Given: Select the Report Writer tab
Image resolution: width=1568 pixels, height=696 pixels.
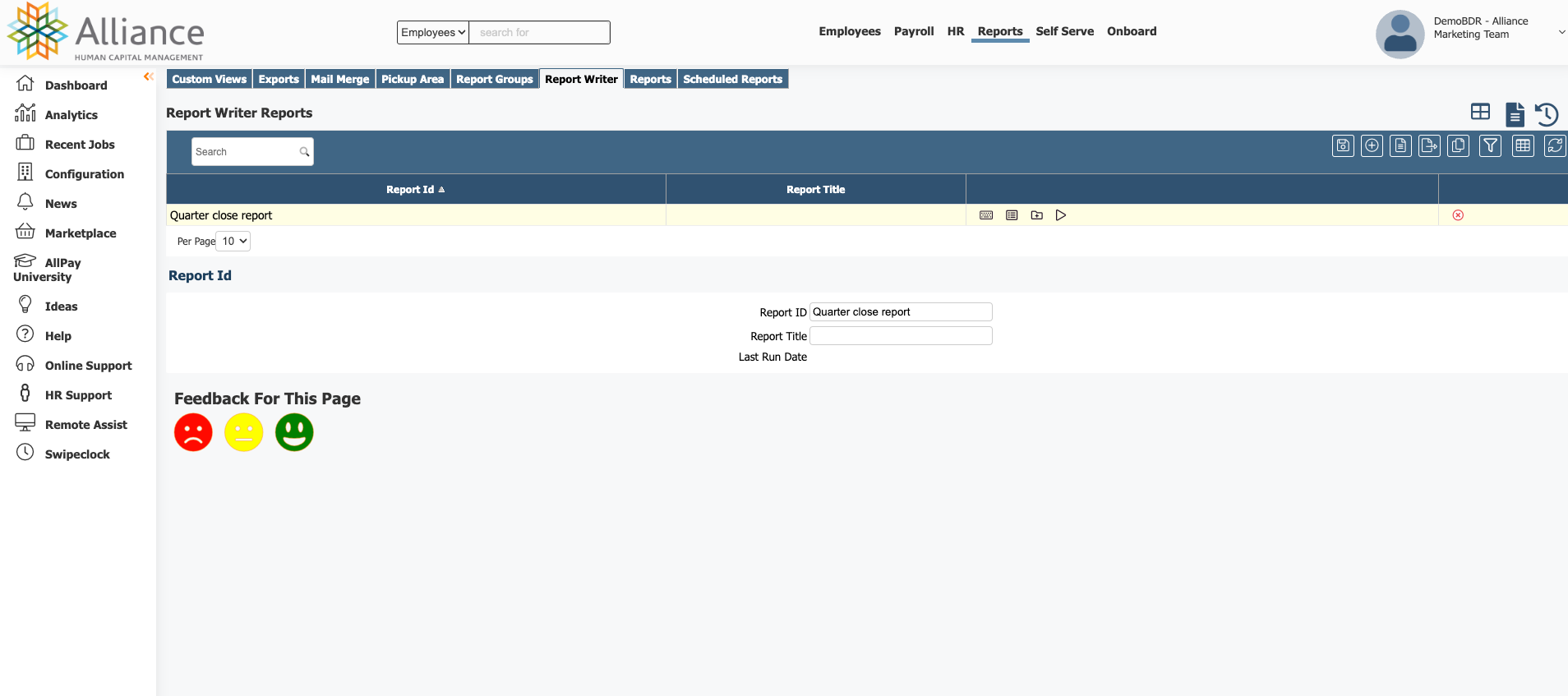Looking at the screenshot, I should 581,79.
